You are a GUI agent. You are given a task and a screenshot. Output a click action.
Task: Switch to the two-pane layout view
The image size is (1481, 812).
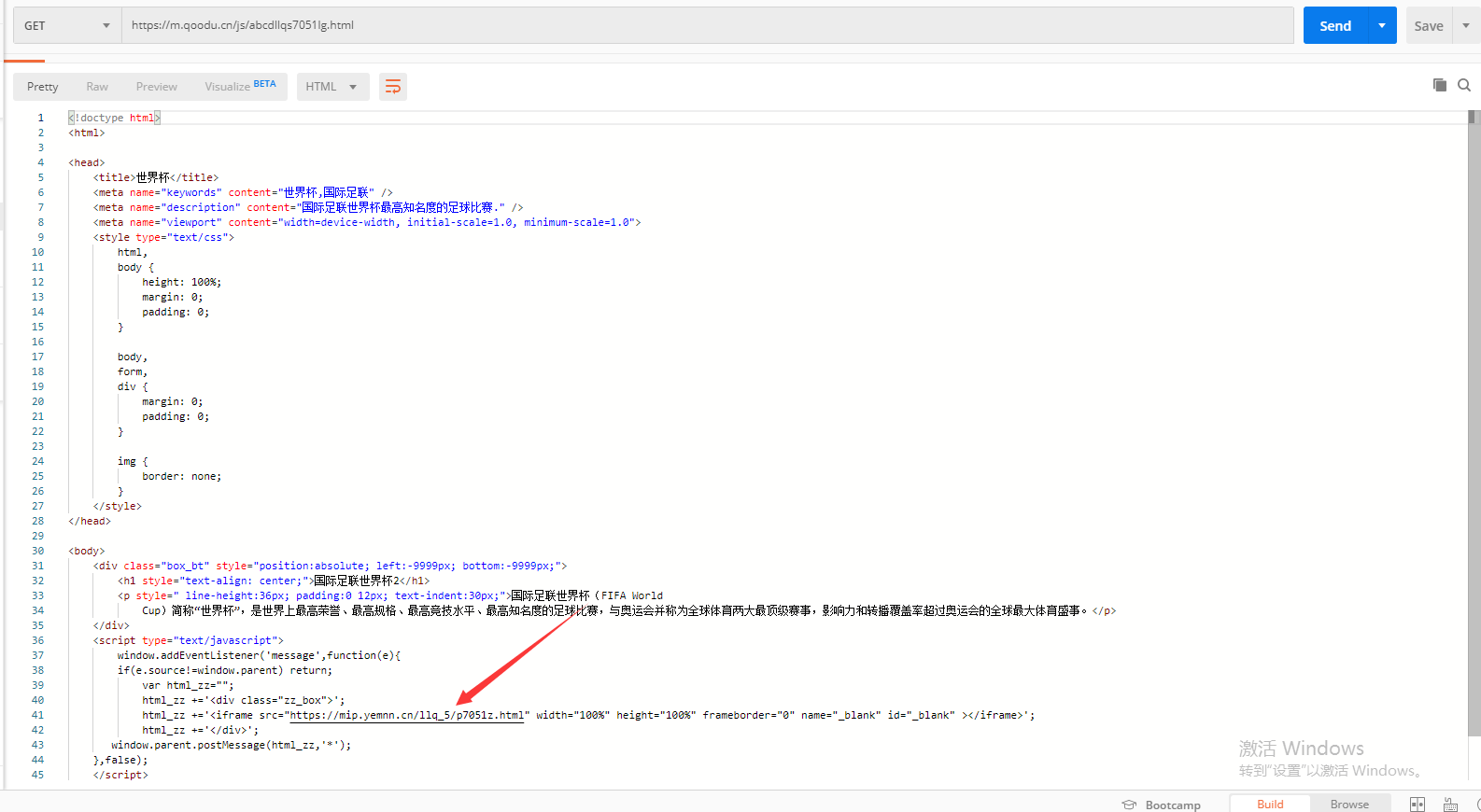(x=1418, y=805)
